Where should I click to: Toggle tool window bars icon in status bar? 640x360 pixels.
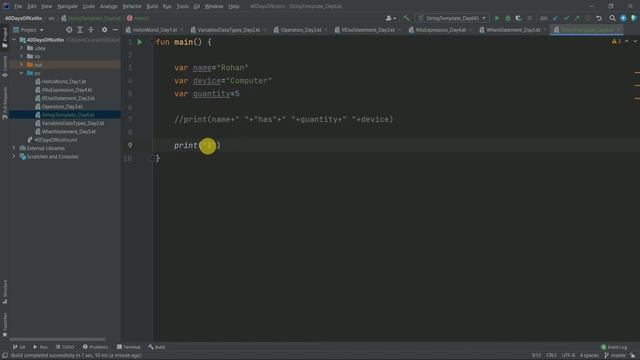4,356
